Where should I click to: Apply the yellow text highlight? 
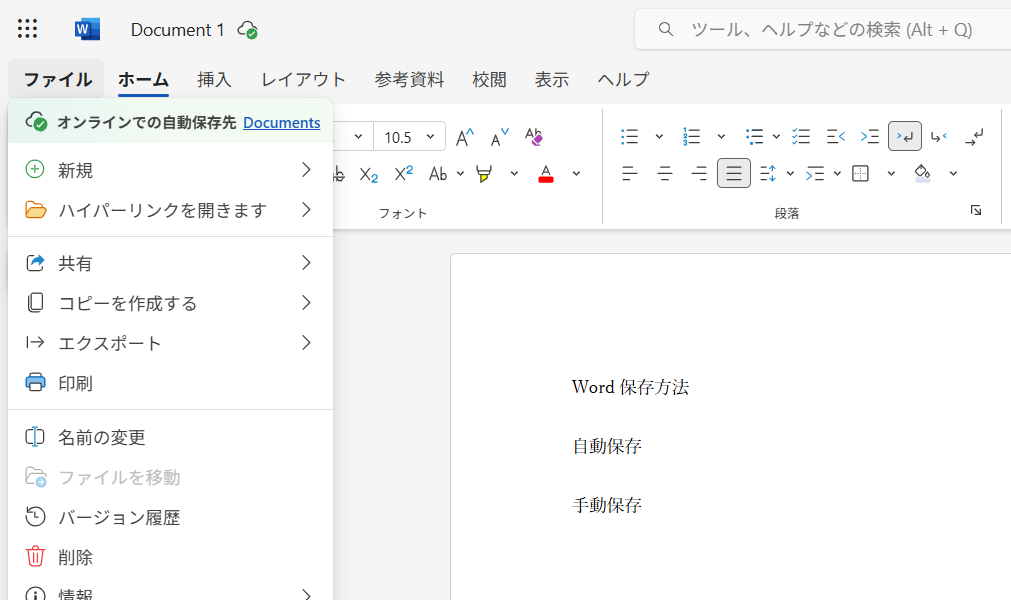(x=484, y=174)
